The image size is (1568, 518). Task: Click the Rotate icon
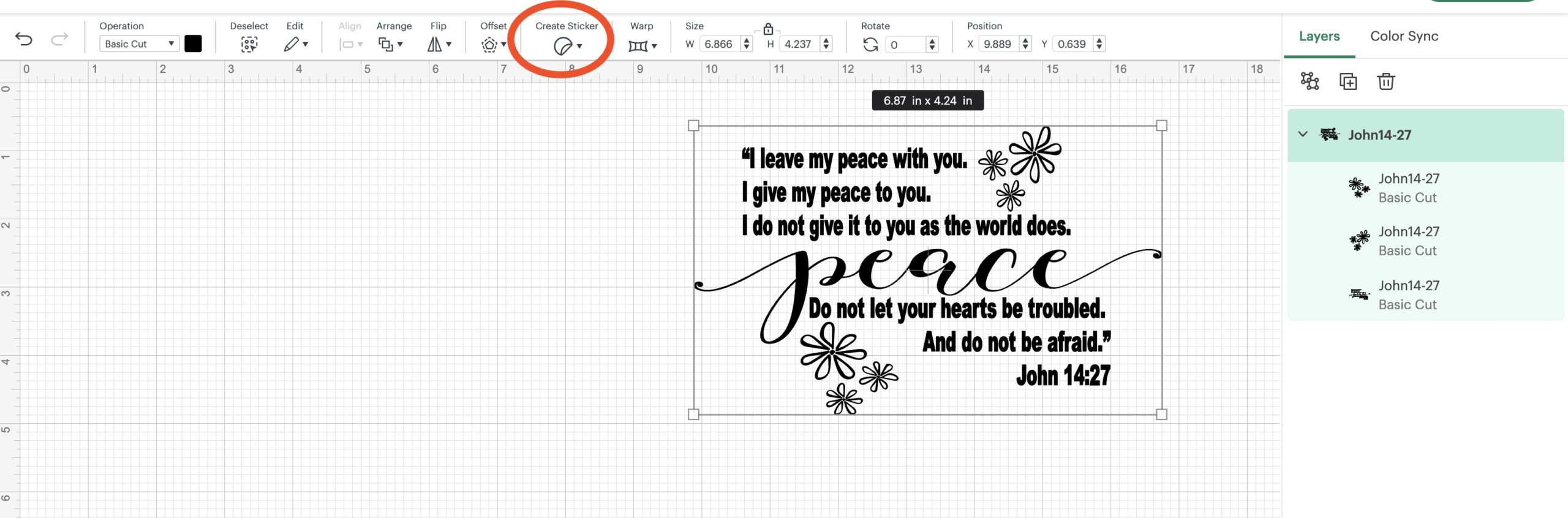tap(870, 44)
